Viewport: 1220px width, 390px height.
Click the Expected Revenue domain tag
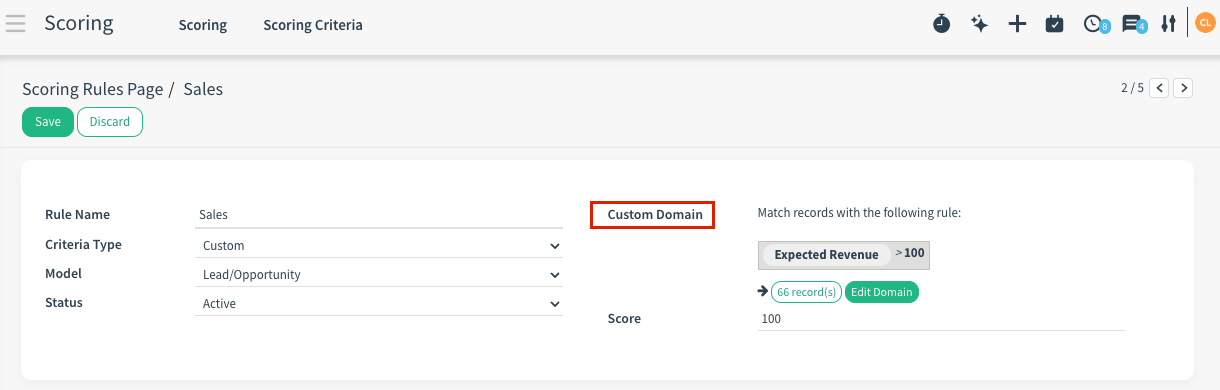(826, 255)
